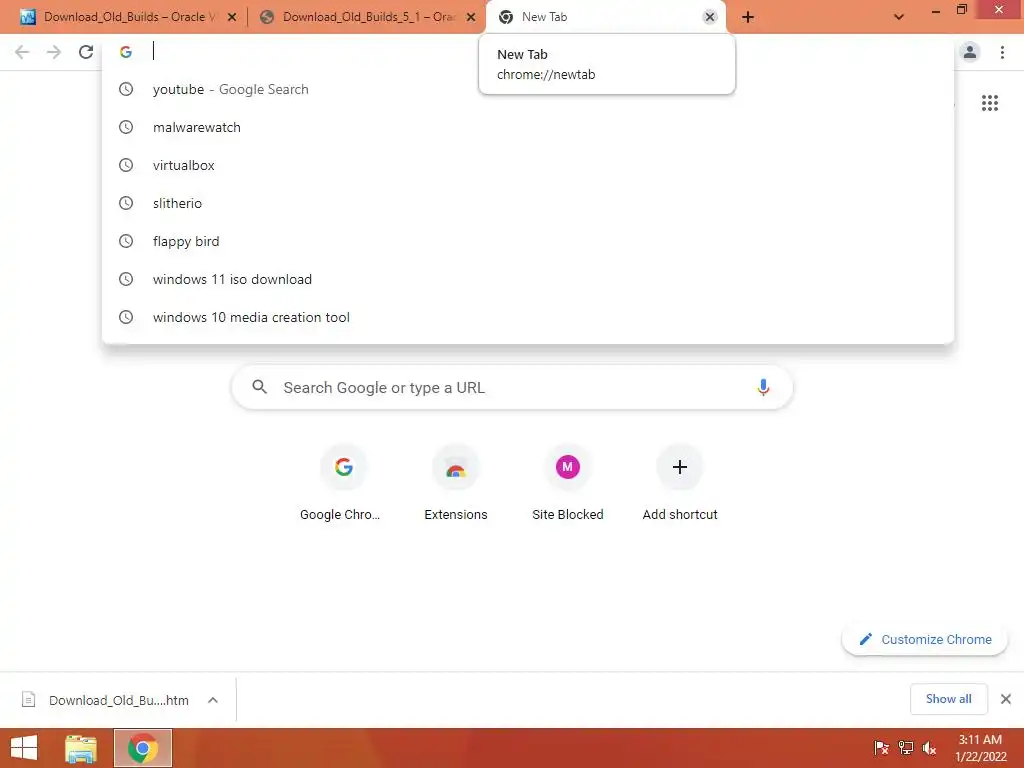Close the Download_Old_Builds_5_1 tab
Viewport: 1024px width, 768px height.
click(x=471, y=17)
